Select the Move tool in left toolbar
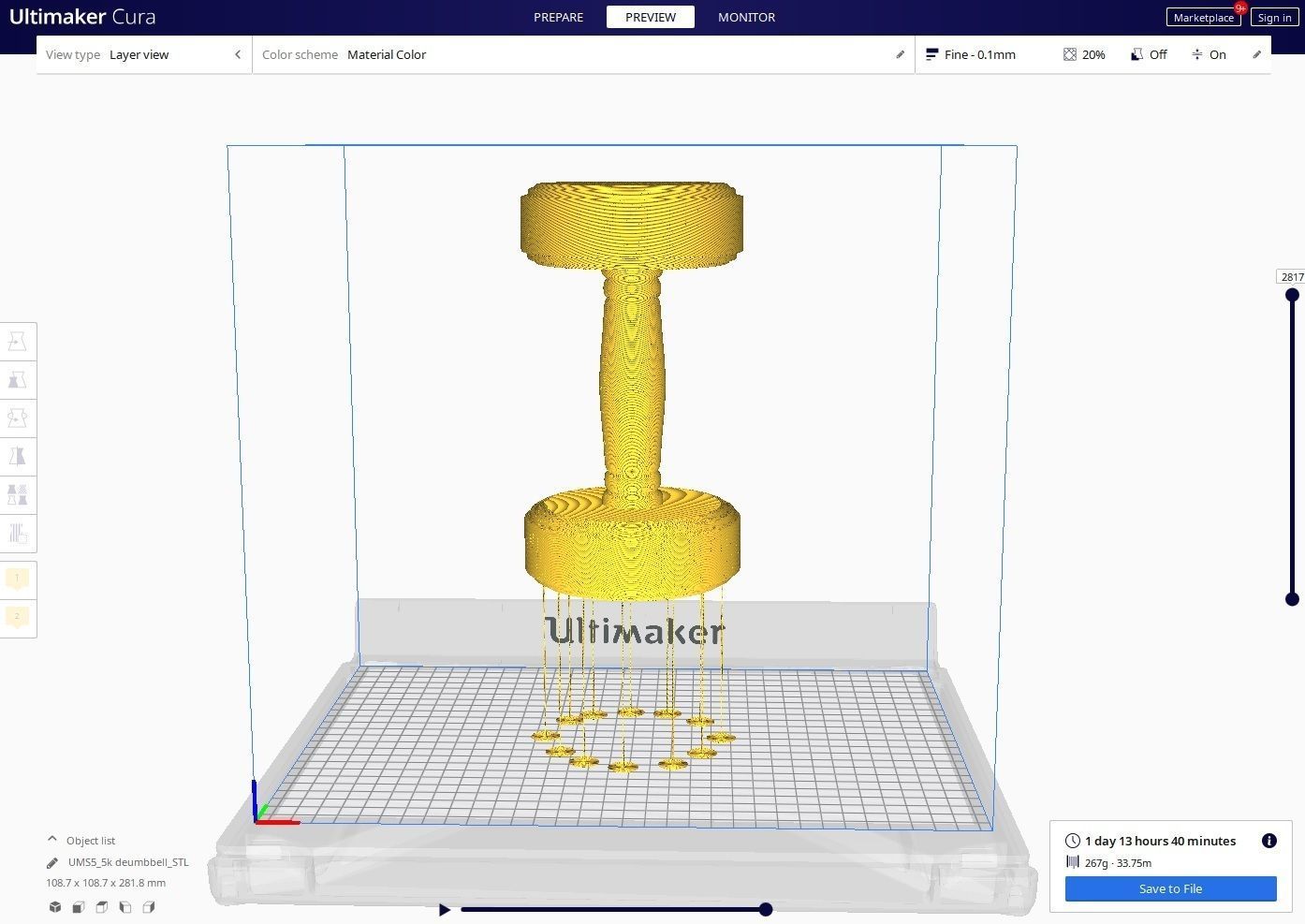This screenshot has width=1305, height=924. (x=18, y=342)
